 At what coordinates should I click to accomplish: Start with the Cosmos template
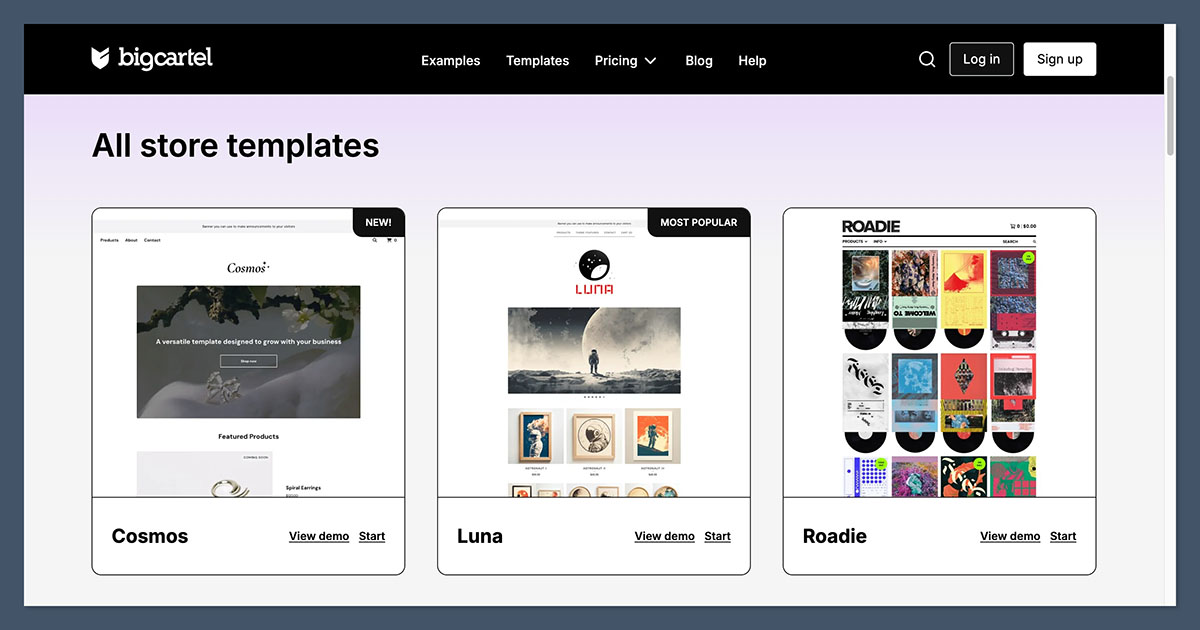[x=372, y=536]
